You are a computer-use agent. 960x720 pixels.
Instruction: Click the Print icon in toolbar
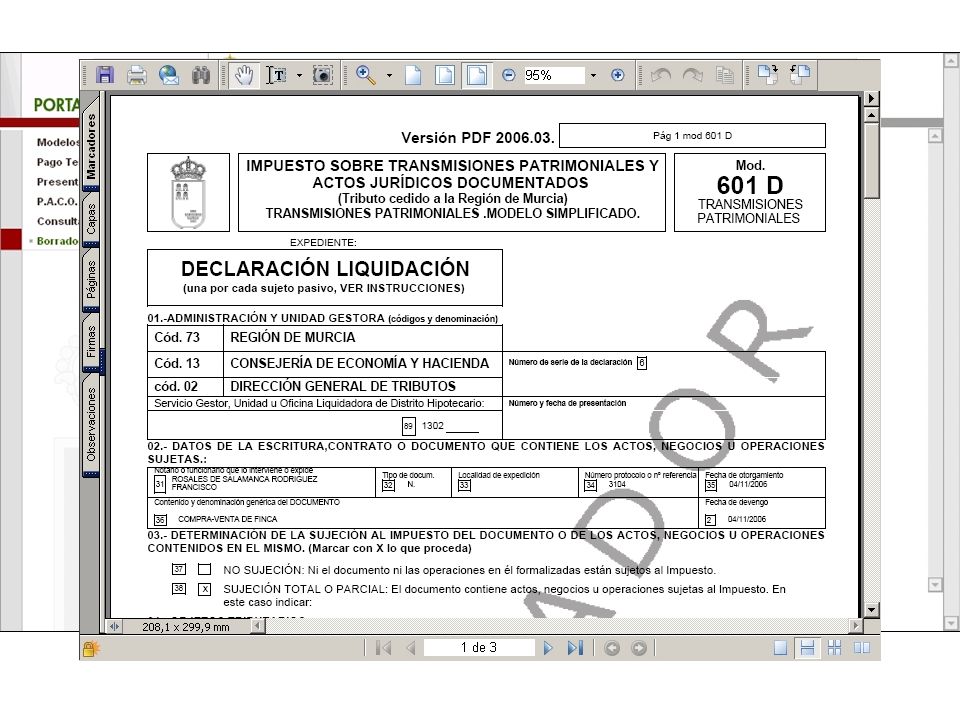[137, 75]
